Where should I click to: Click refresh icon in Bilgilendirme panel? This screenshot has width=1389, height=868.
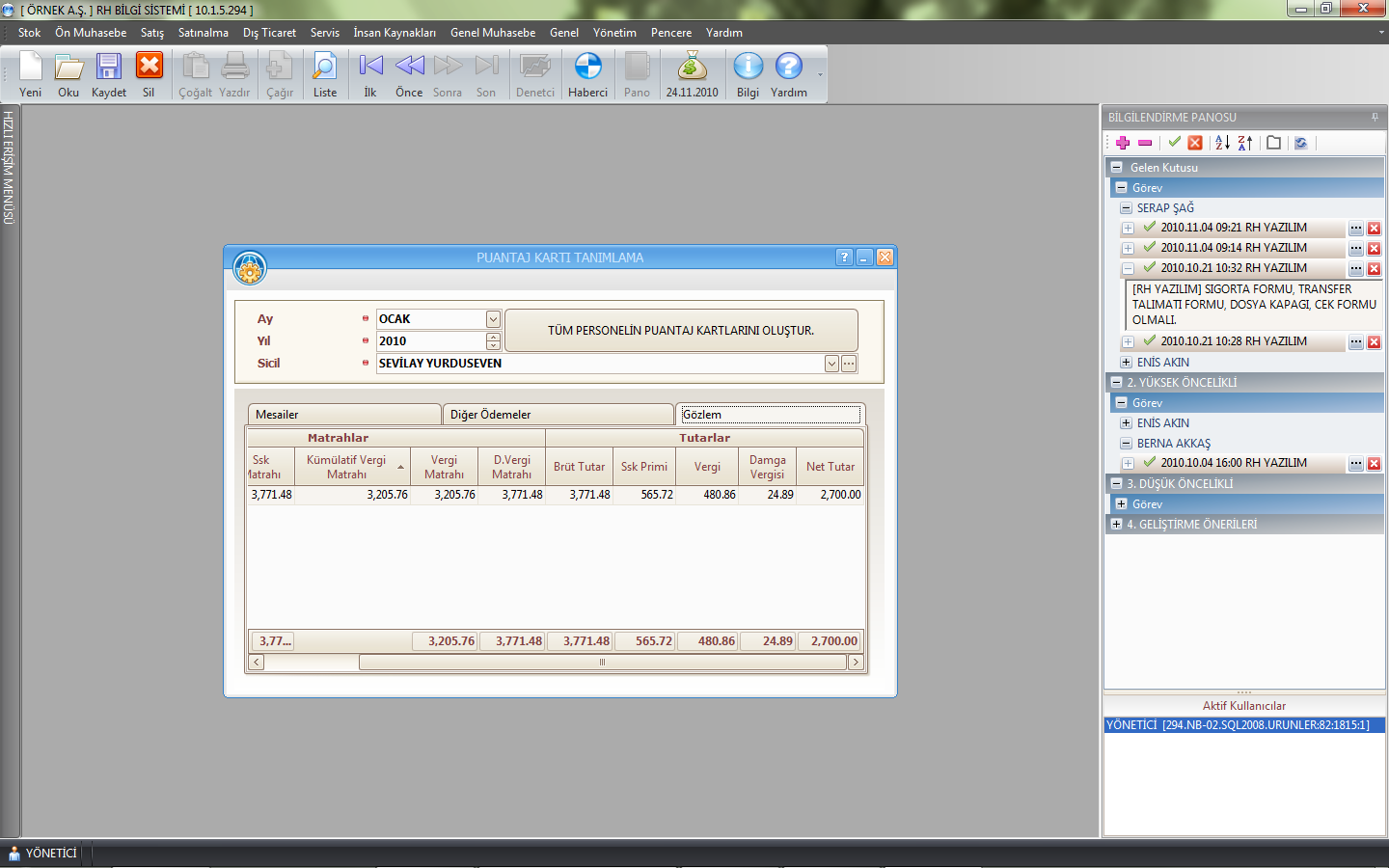1300,143
